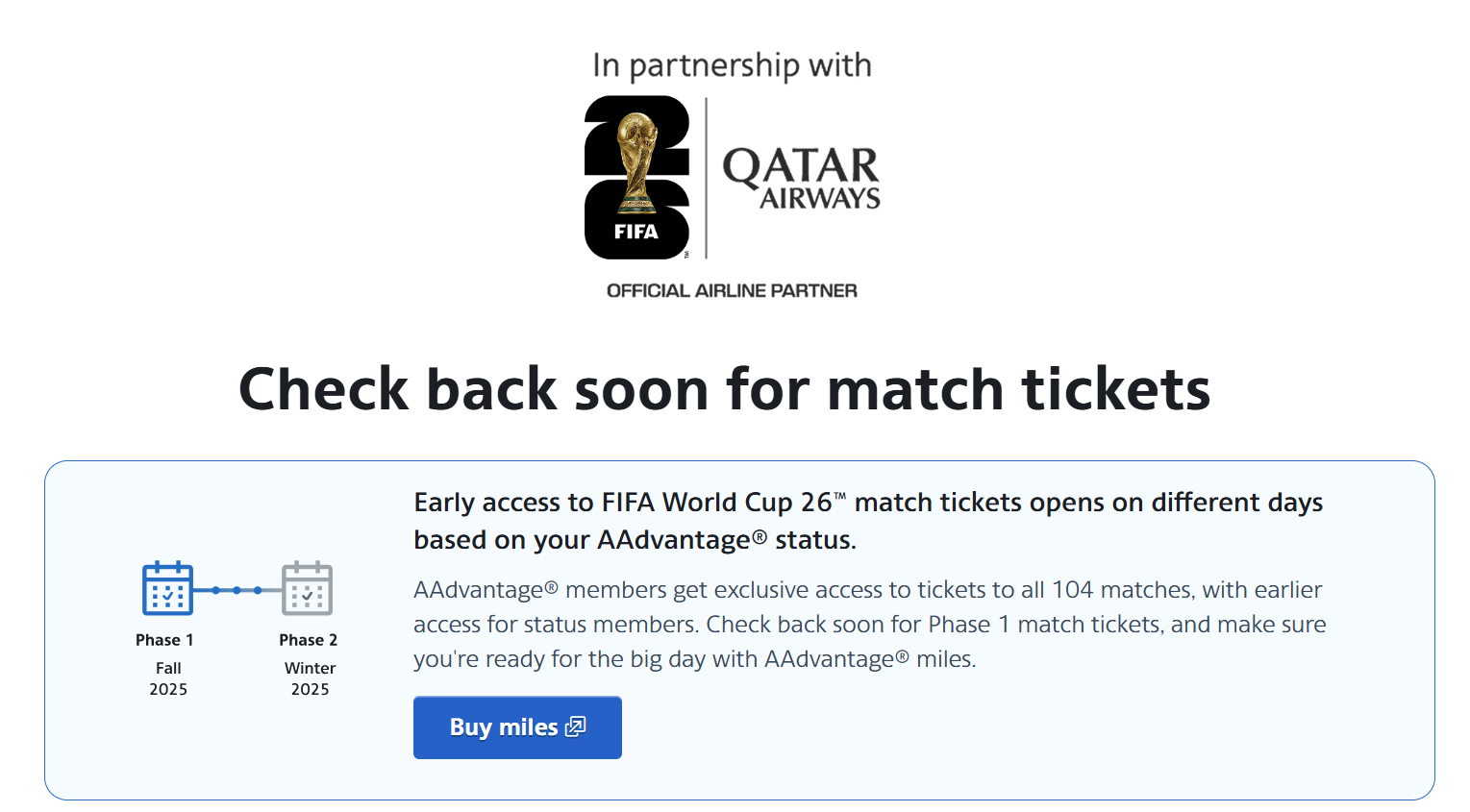This screenshot has height=812, width=1470.
Task: Click the blue Phase 1 calendar icon
Action: (167, 588)
